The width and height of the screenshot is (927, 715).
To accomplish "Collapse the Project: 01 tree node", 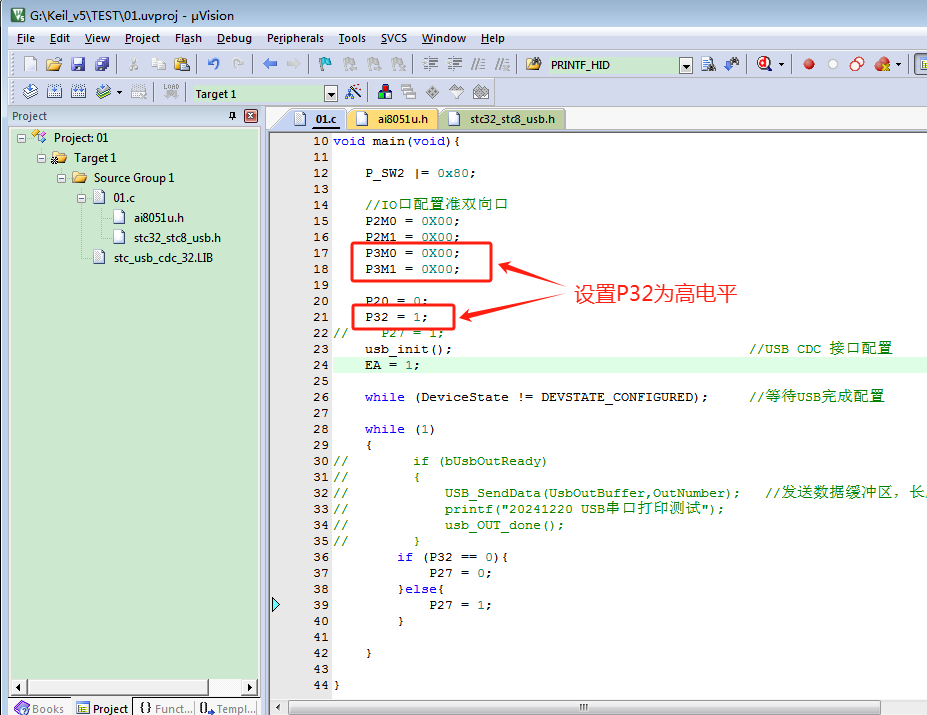I will 21,138.
